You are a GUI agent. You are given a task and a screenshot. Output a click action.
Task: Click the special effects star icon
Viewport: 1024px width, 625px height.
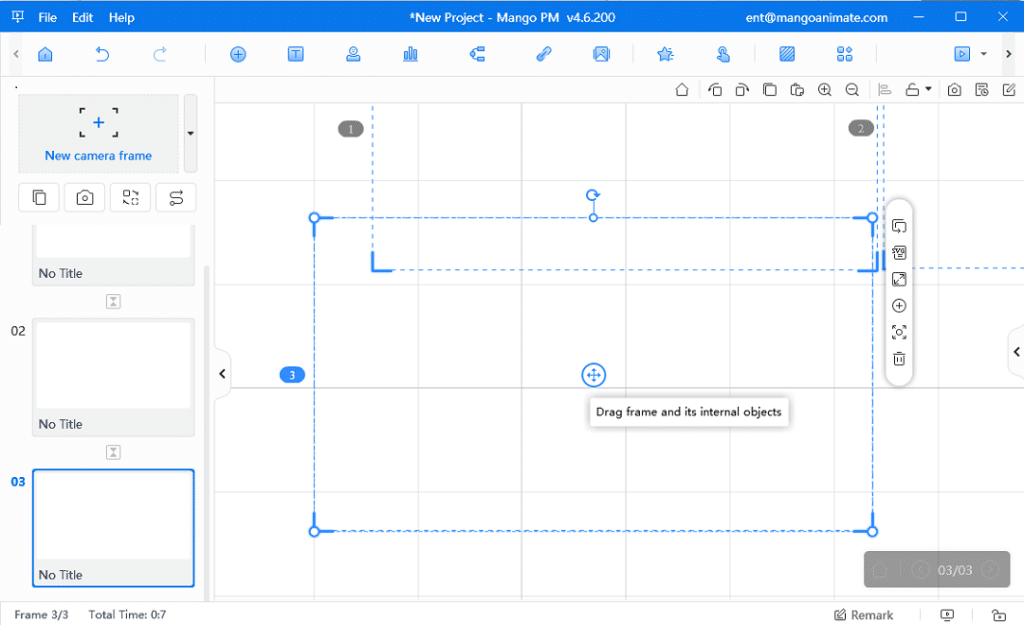coord(665,54)
